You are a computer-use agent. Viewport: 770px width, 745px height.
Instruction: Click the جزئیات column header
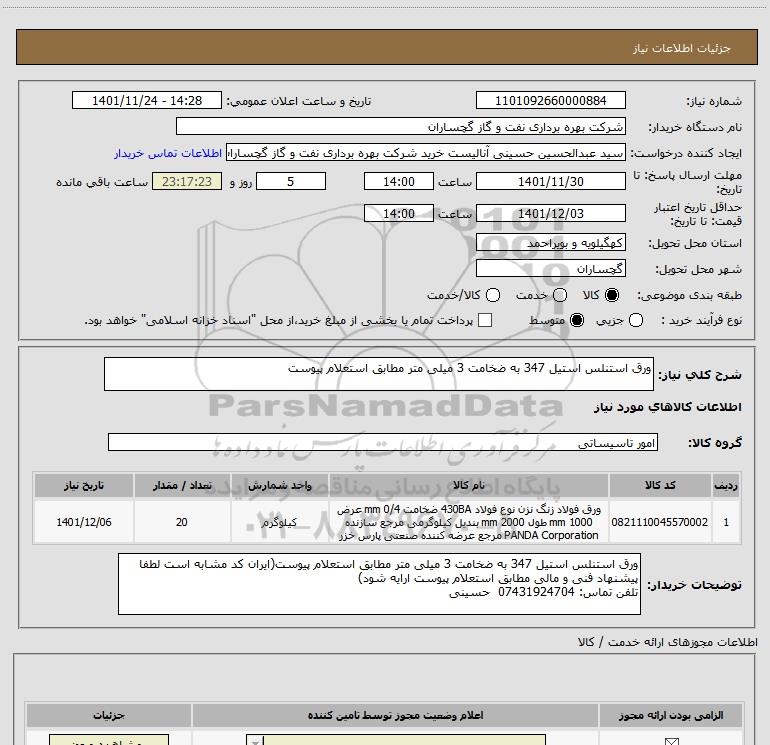coord(109,715)
